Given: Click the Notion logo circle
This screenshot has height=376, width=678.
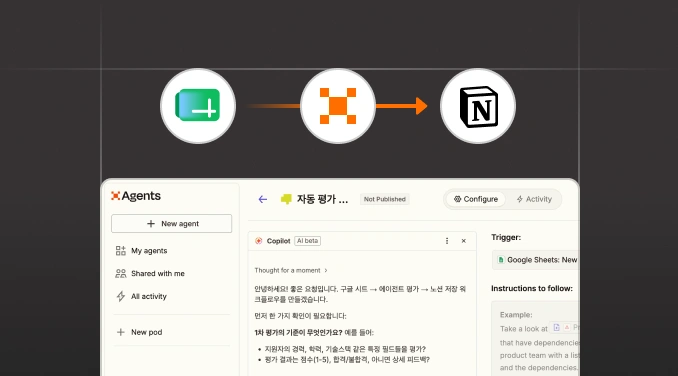Looking at the screenshot, I should 478,106.
